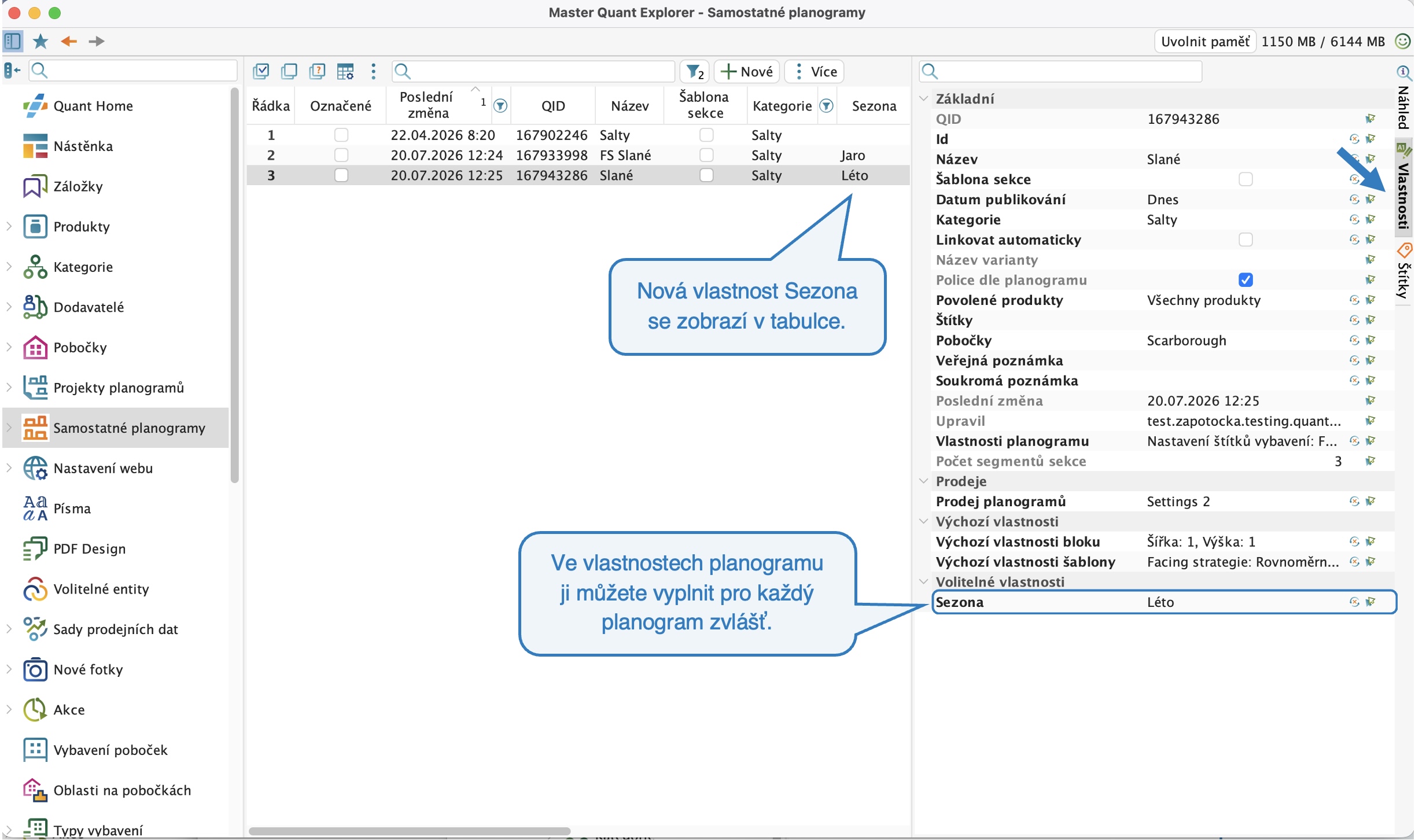The height and width of the screenshot is (840, 1415).
Task: Click the properties panel search field
Action: pos(1060,71)
